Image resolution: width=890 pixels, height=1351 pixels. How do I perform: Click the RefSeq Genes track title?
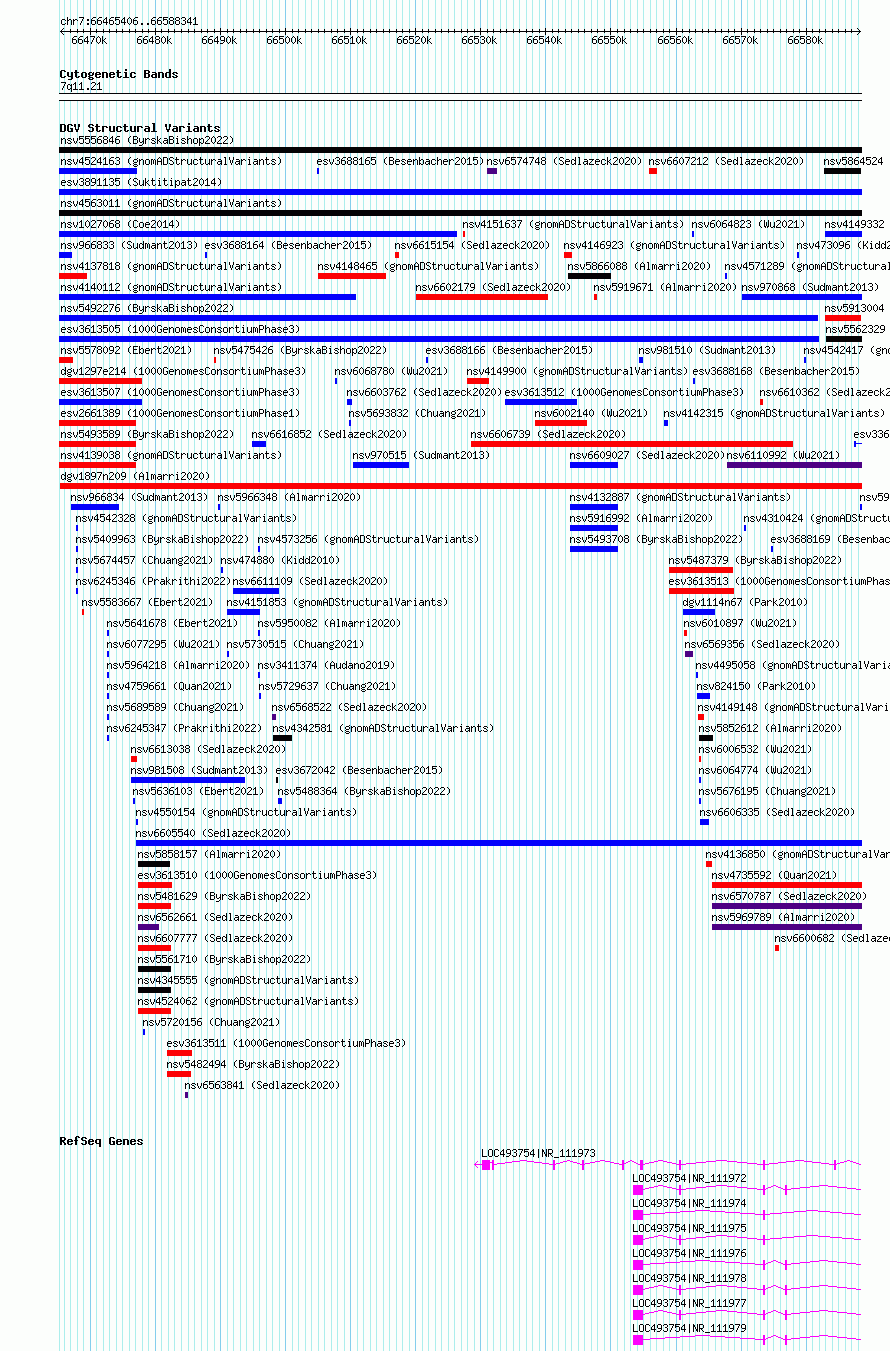pyautogui.click(x=101, y=1141)
